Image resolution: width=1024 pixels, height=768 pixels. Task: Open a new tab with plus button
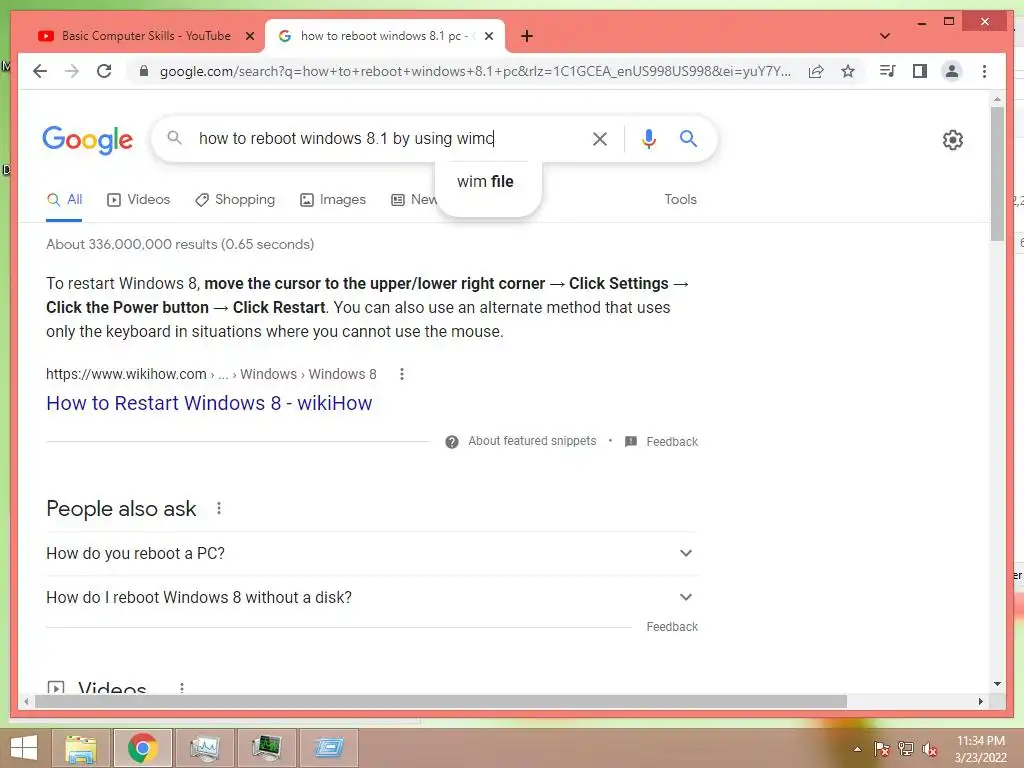pyautogui.click(x=527, y=36)
